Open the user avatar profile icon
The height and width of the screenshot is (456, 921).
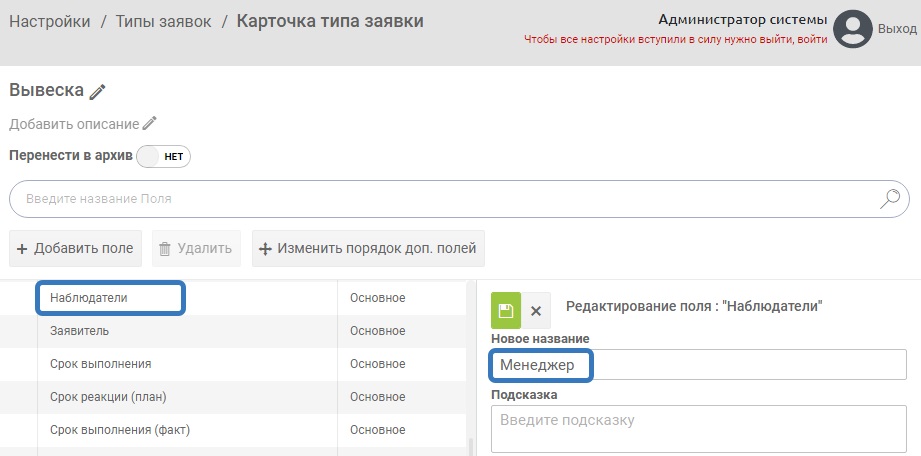(854, 29)
